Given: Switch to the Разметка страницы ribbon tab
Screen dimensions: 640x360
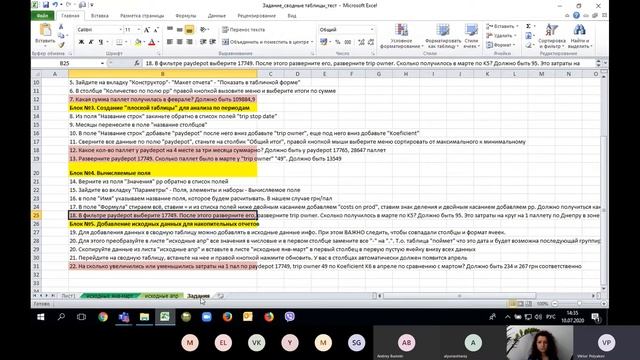Looking at the screenshot, I should [x=142, y=16].
